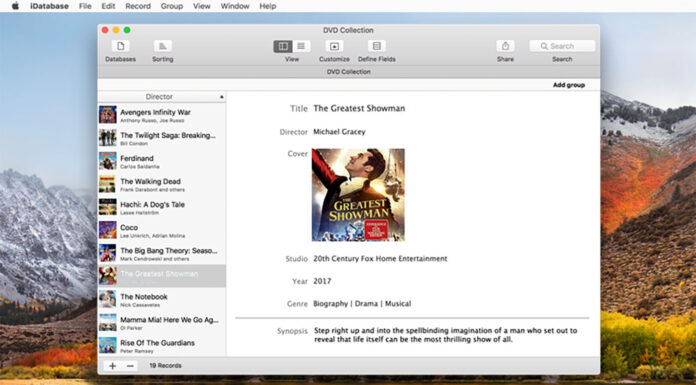This screenshot has width=696, height=385.
Task: Click the Add group button
Action: [569, 85]
